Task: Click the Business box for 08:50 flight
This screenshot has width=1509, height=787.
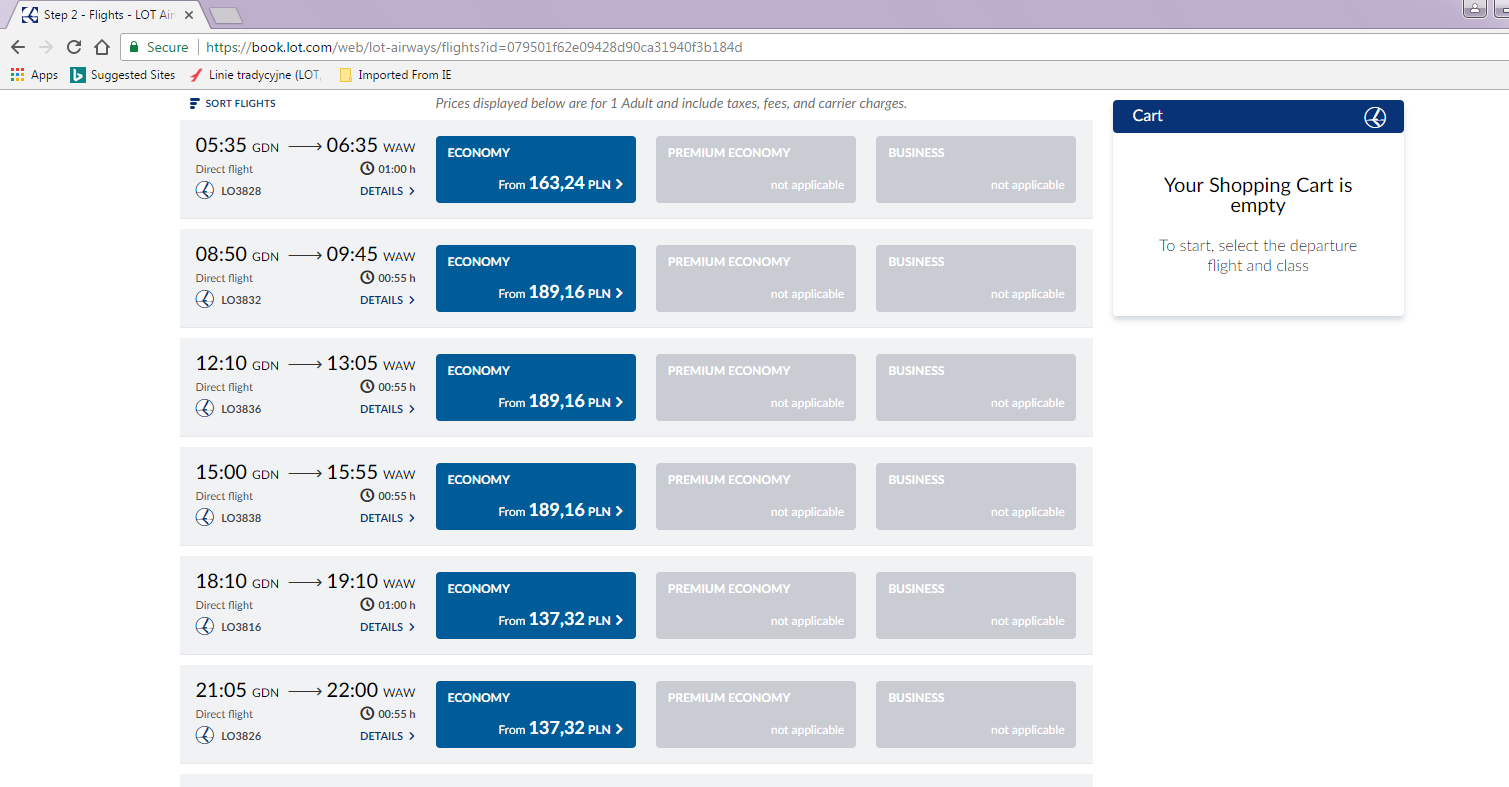Action: [x=976, y=278]
